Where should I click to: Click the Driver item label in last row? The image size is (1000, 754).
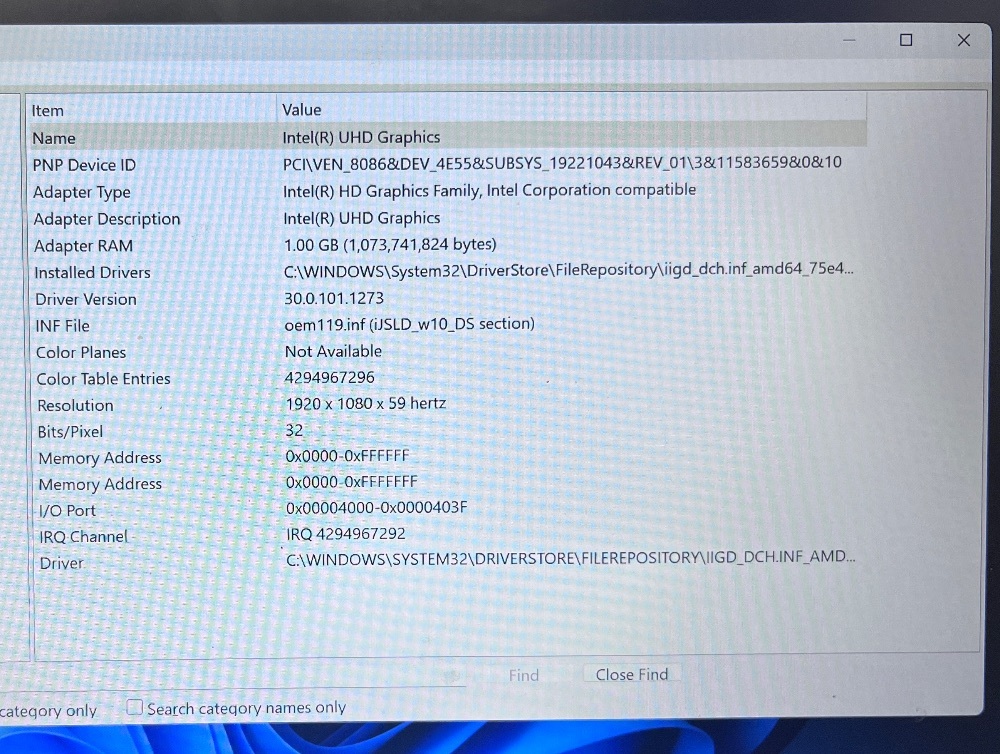tap(61, 563)
